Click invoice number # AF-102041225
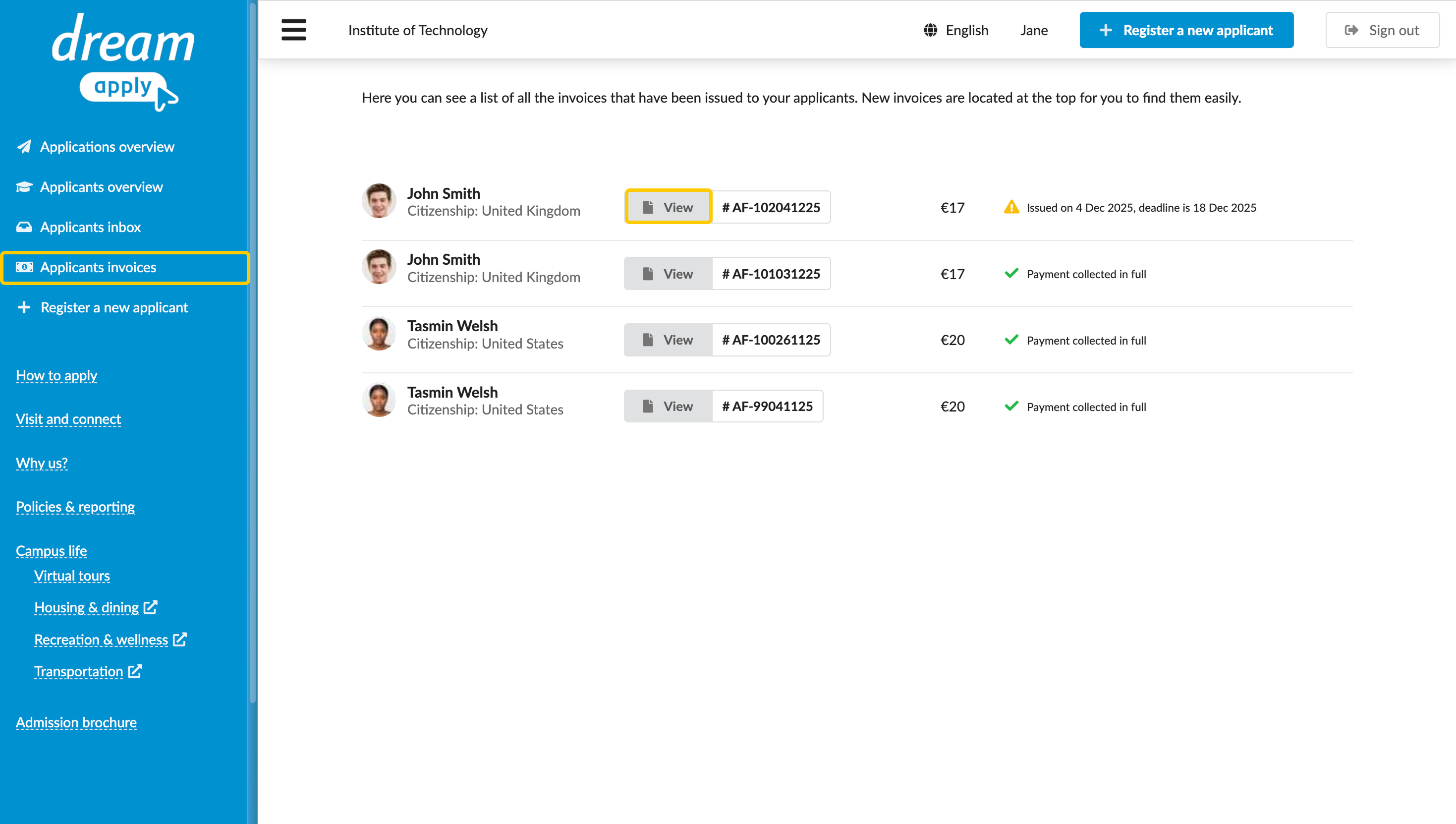1456x824 pixels. (771, 207)
